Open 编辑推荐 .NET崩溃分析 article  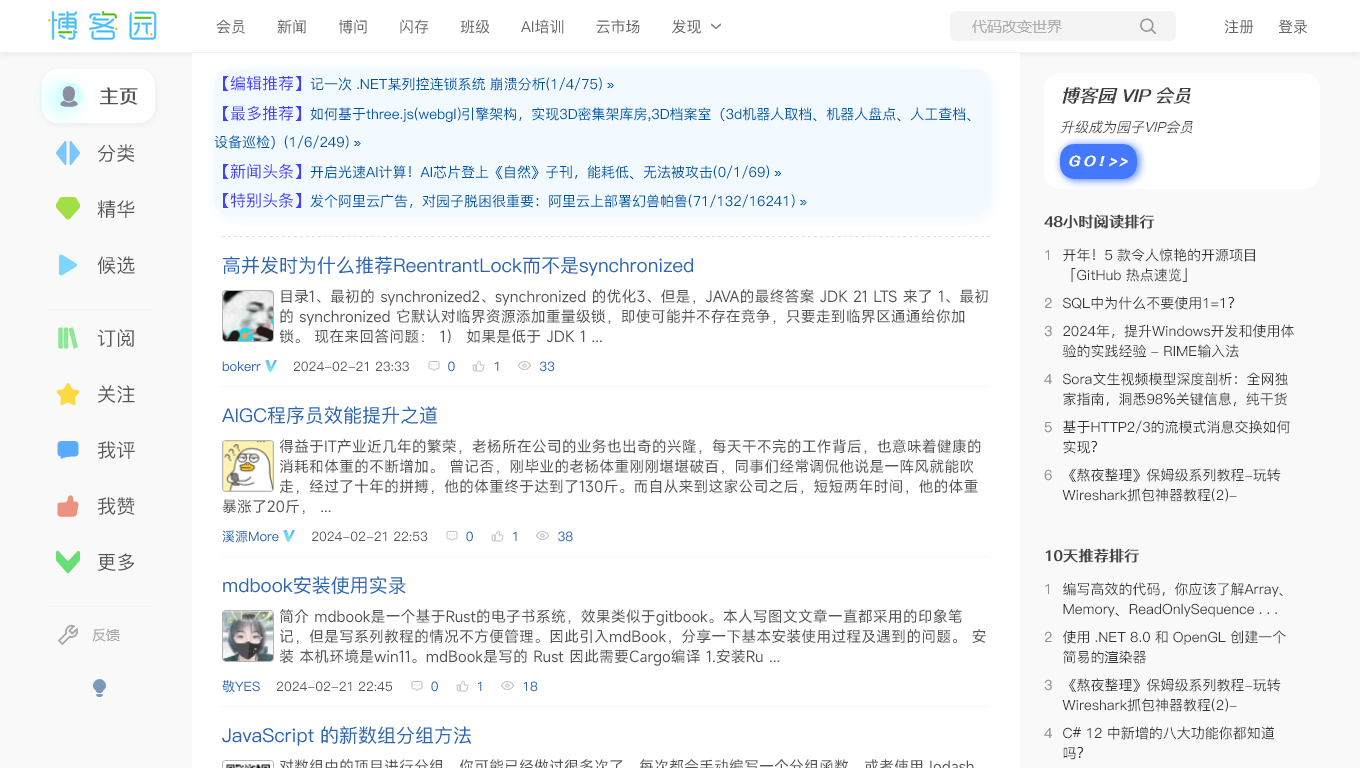point(462,85)
